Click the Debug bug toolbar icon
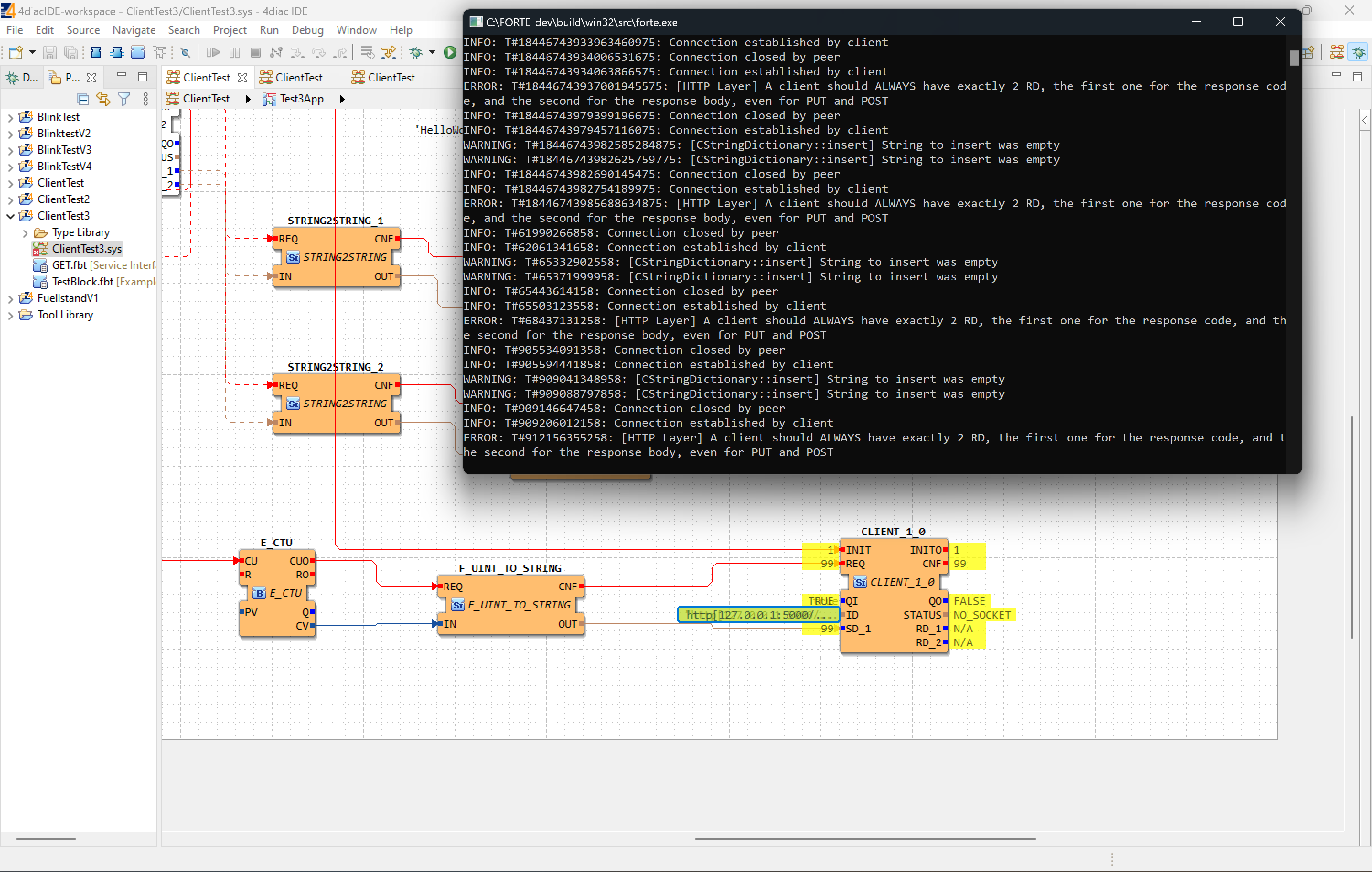The height and width of the screenshot is (872, 1372). [x=416, y=53]
